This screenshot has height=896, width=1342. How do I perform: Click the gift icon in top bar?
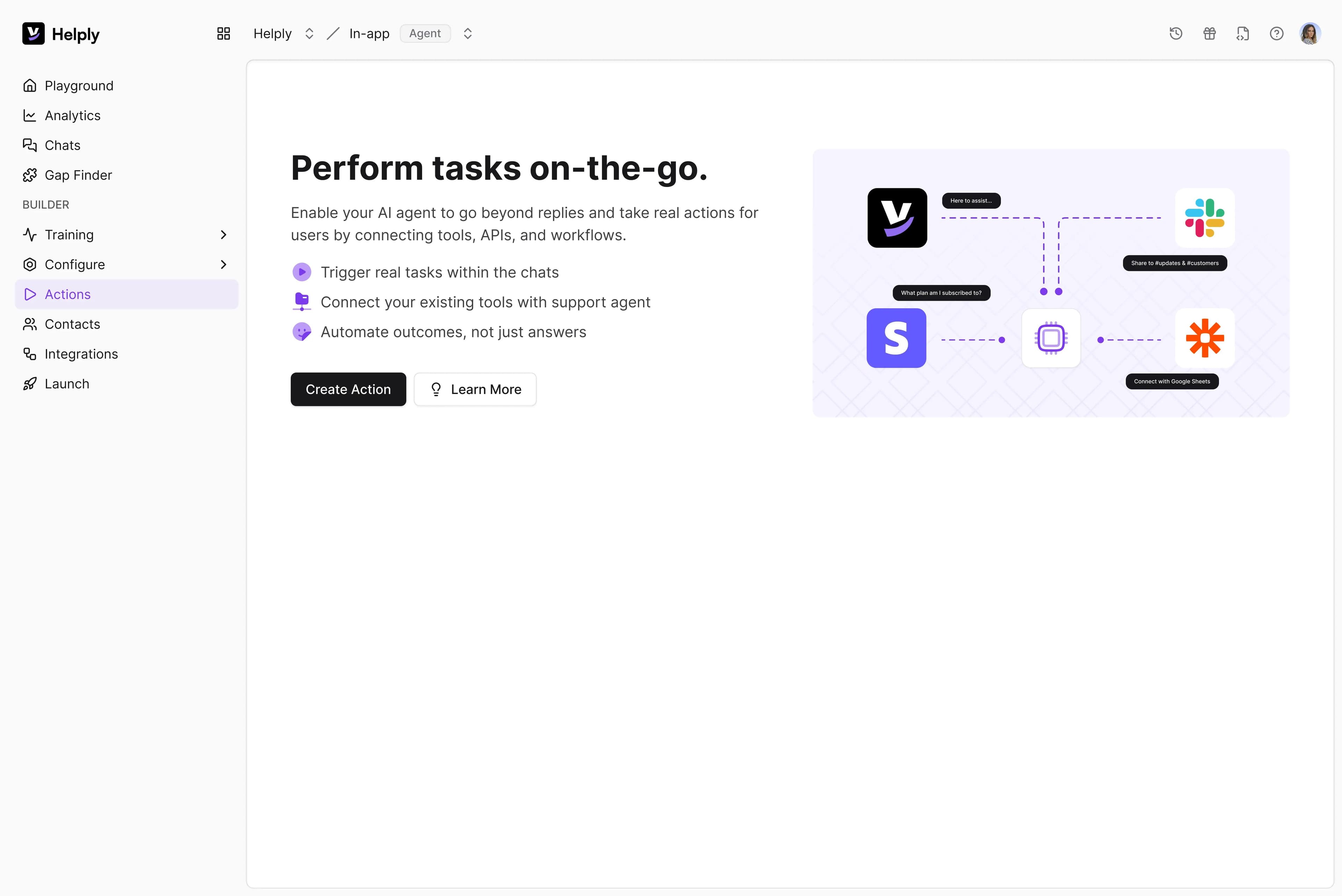[x=1210, y=34]
